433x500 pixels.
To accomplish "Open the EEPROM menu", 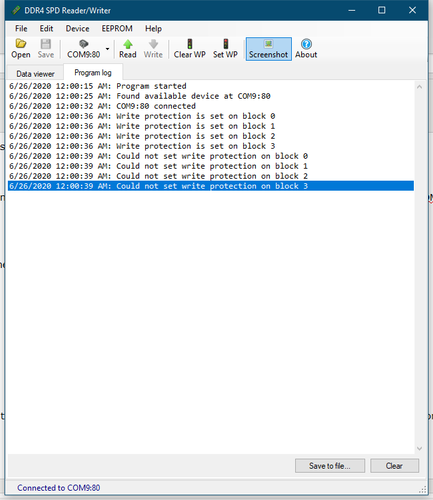I will tap(117, 29).
